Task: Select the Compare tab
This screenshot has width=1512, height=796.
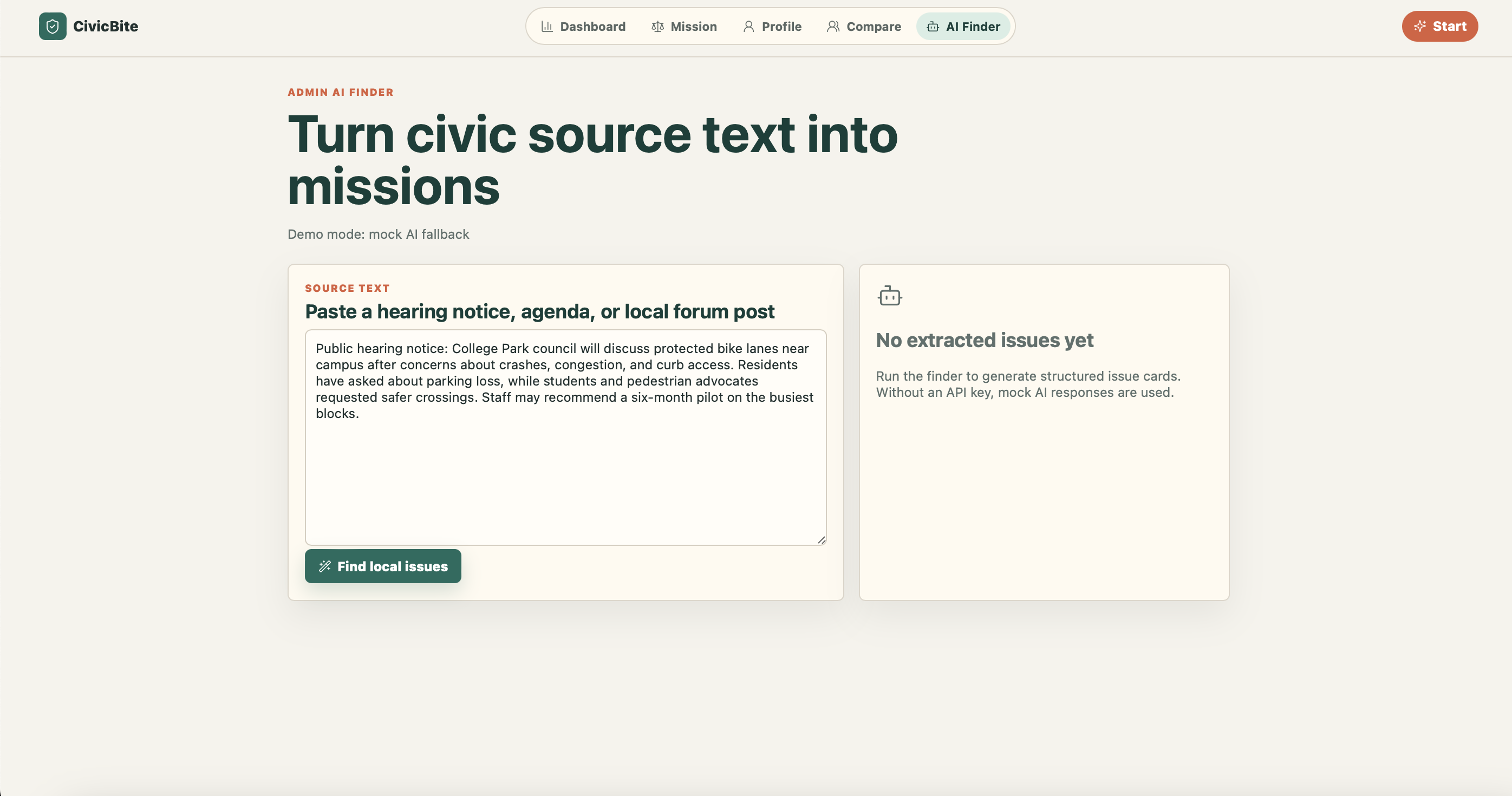Action: click(x=874, y=27)
